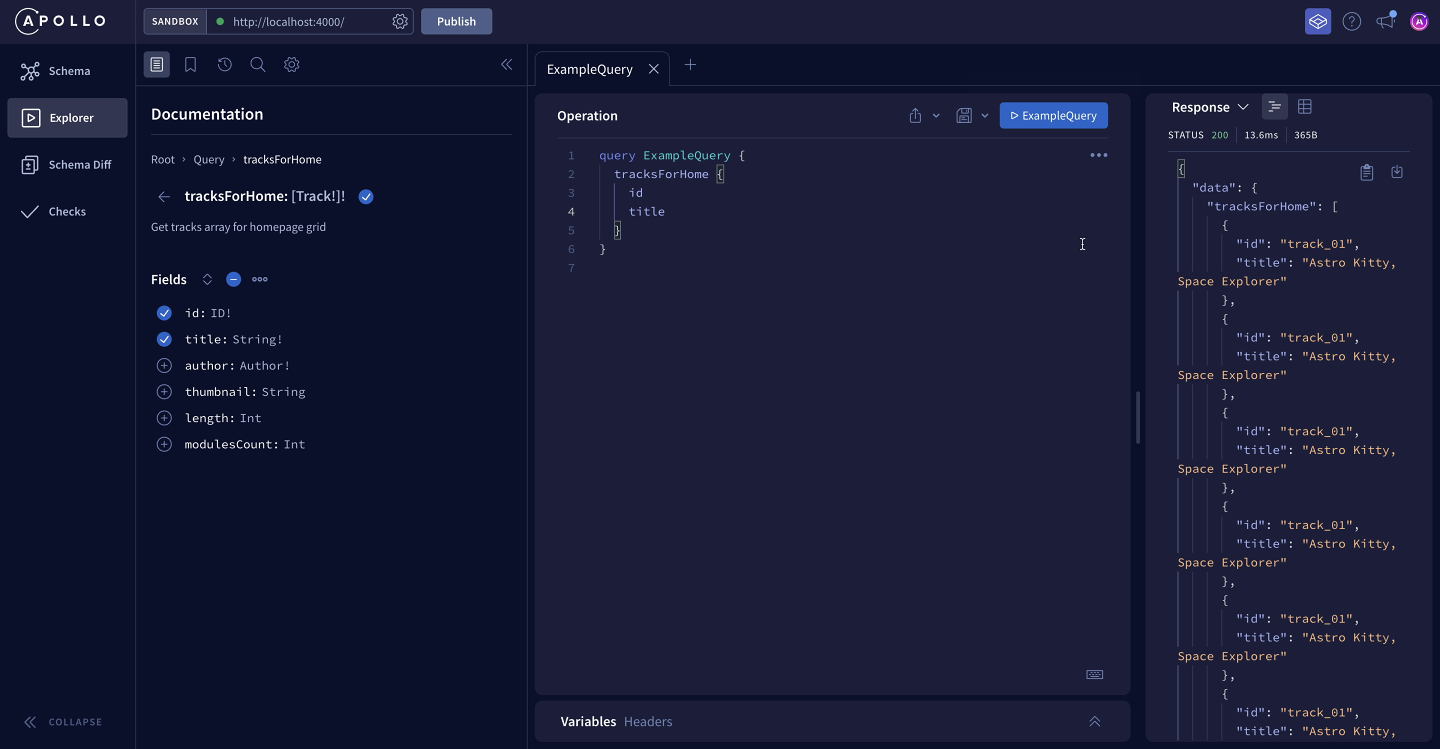Click the title line in editor

coord(647,211)
